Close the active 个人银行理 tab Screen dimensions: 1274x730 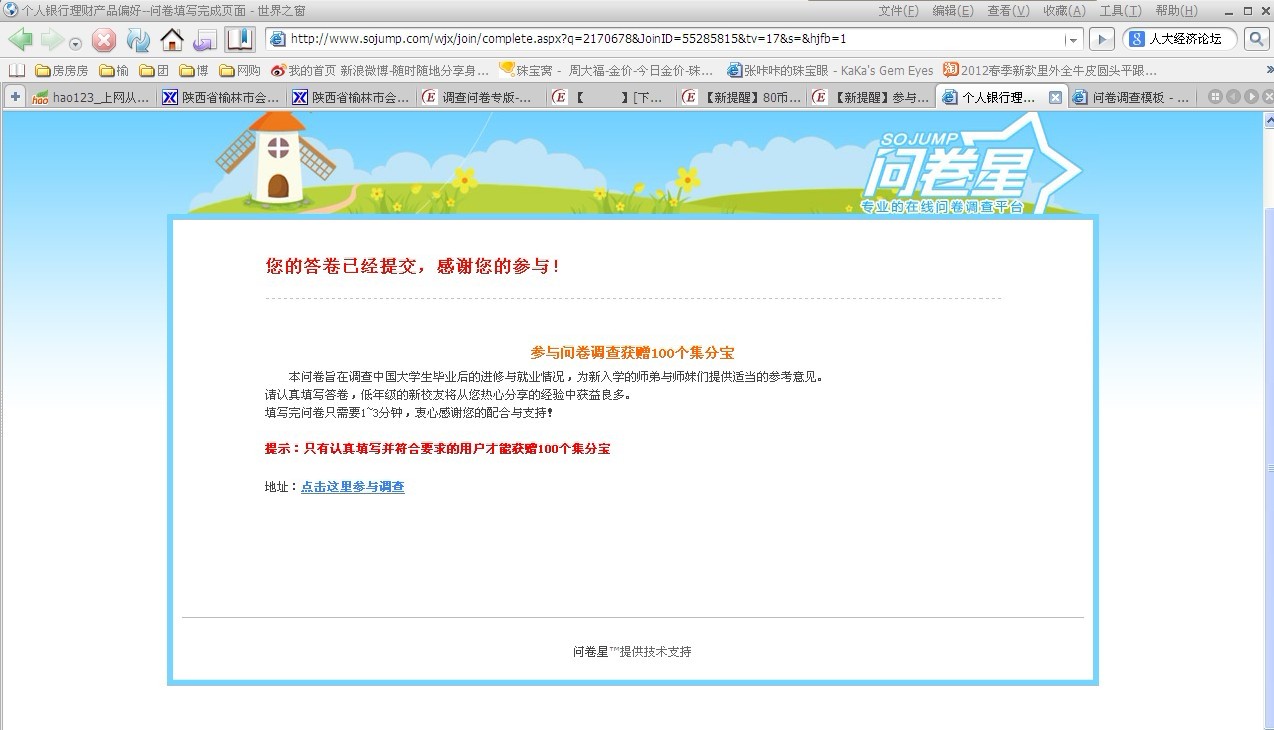click(1055, 97)
